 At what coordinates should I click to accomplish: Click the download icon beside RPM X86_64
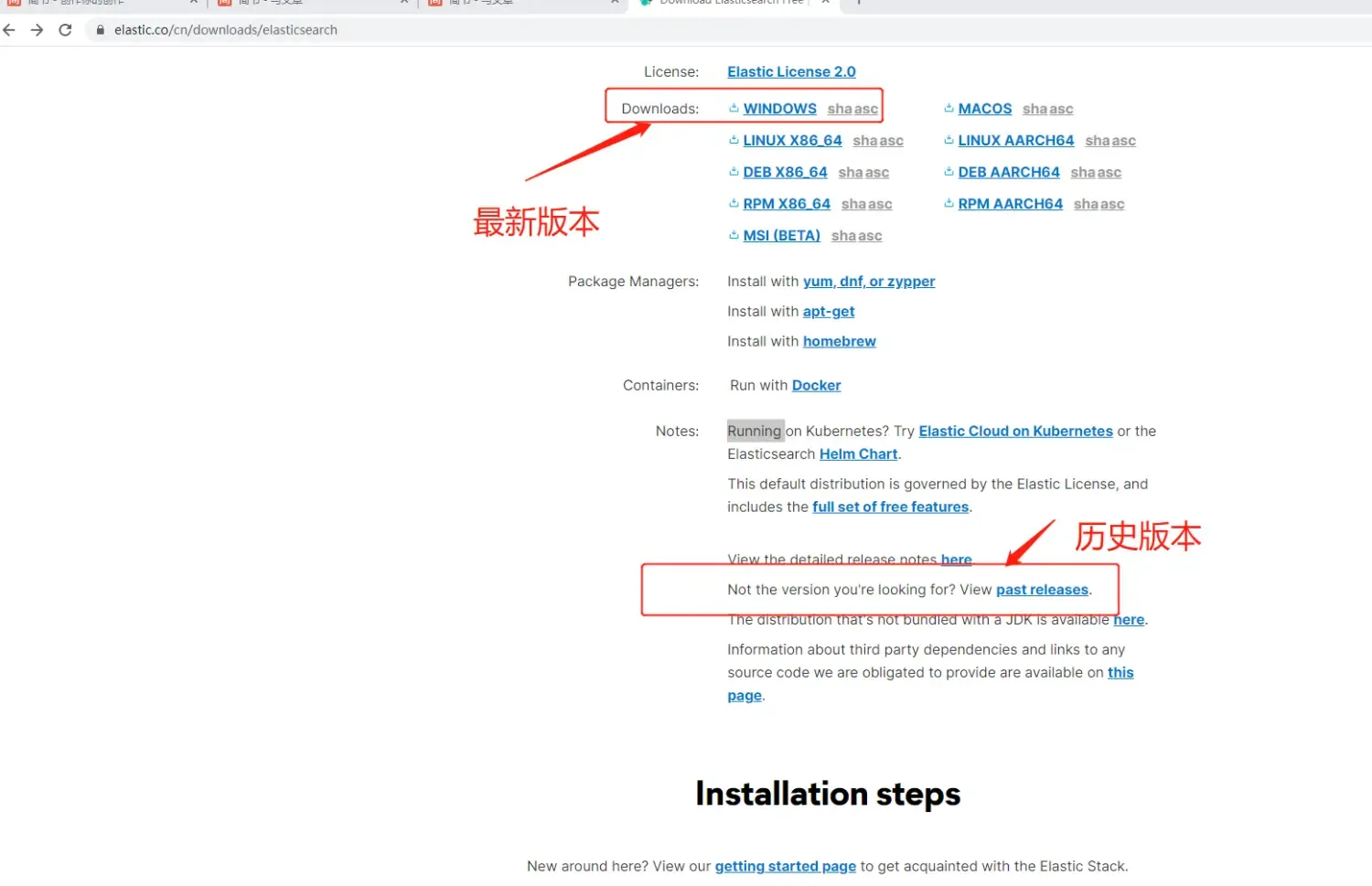734,203
